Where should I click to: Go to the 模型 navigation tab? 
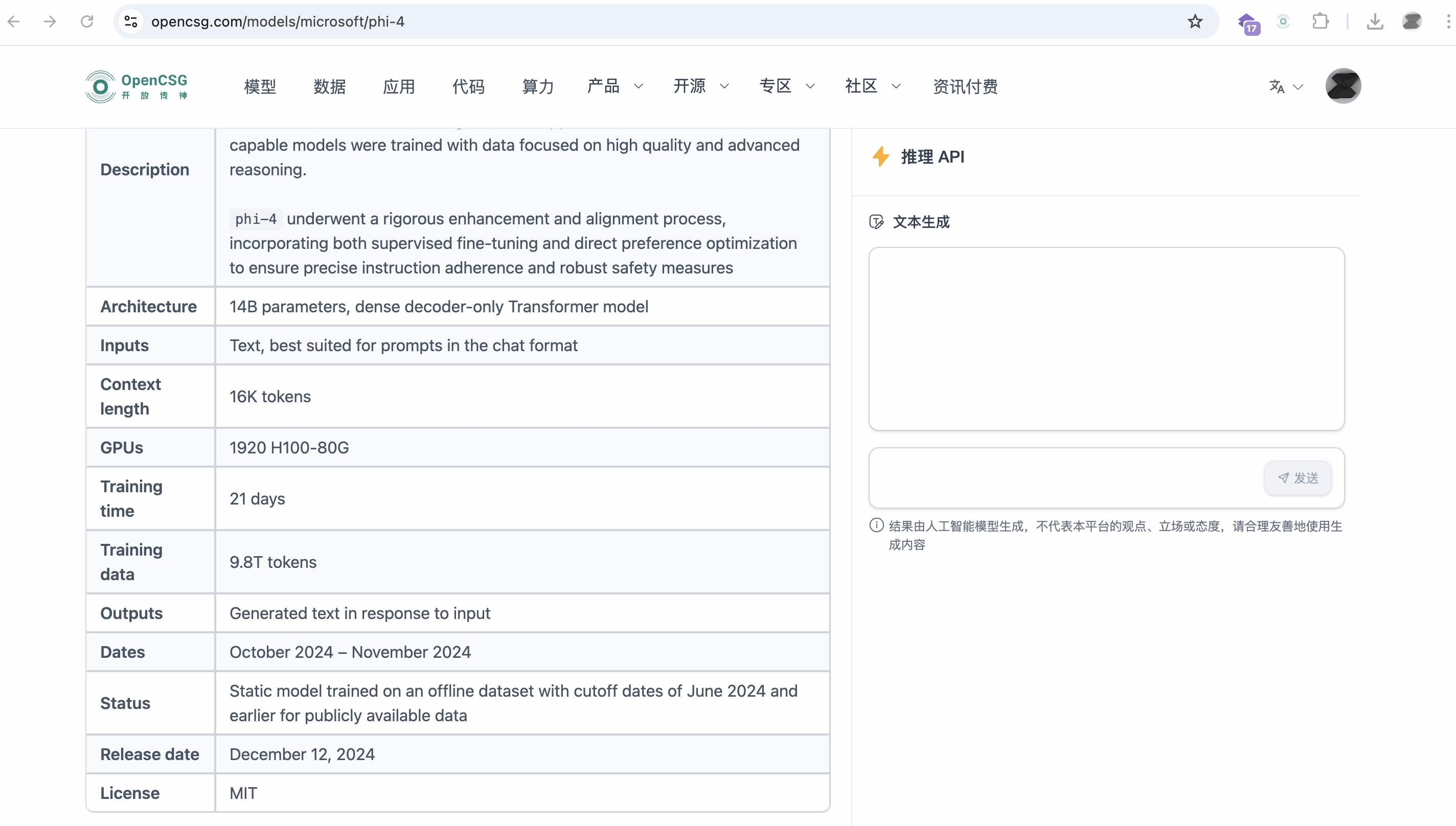click(x=260, y=86)
